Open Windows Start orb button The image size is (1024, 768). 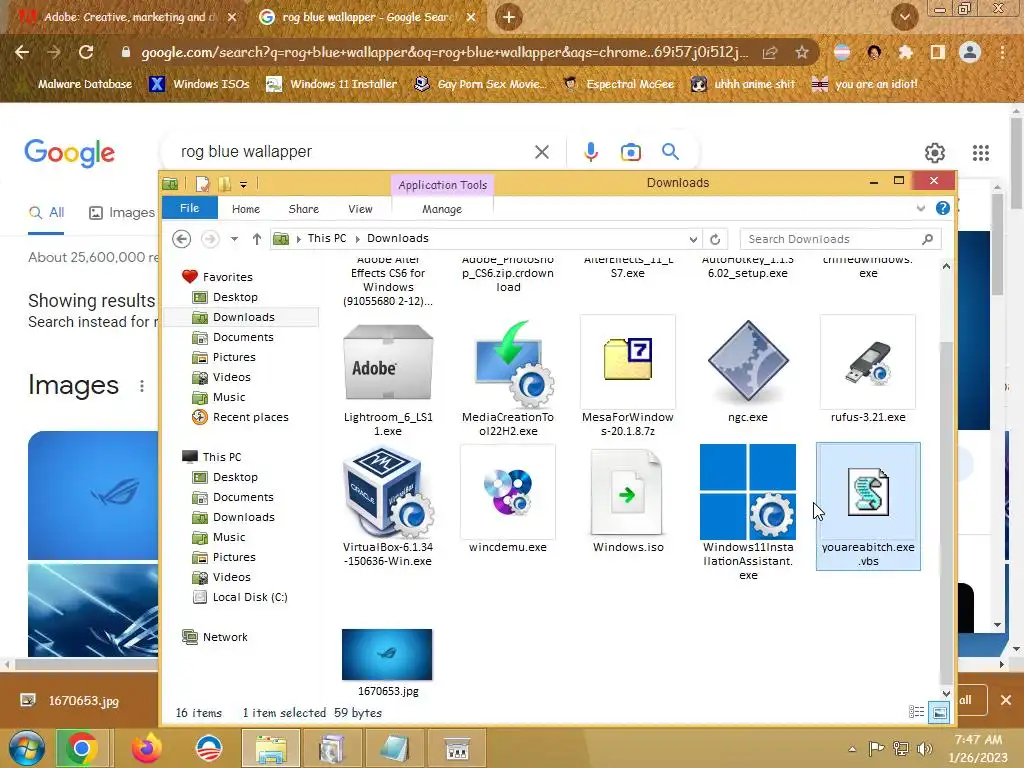(27, 748)
